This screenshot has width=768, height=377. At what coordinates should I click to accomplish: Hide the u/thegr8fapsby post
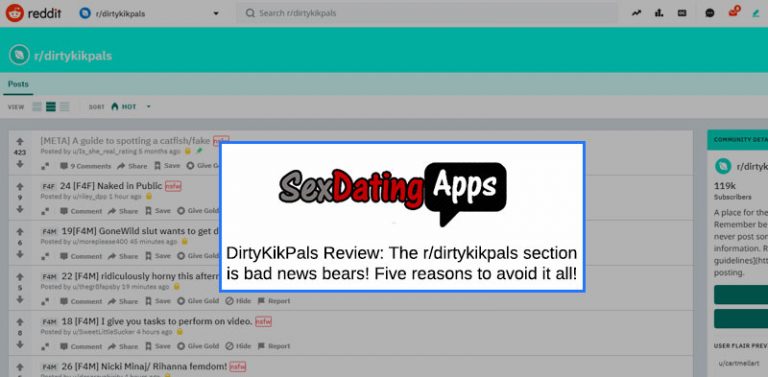(x=238, y=301)
